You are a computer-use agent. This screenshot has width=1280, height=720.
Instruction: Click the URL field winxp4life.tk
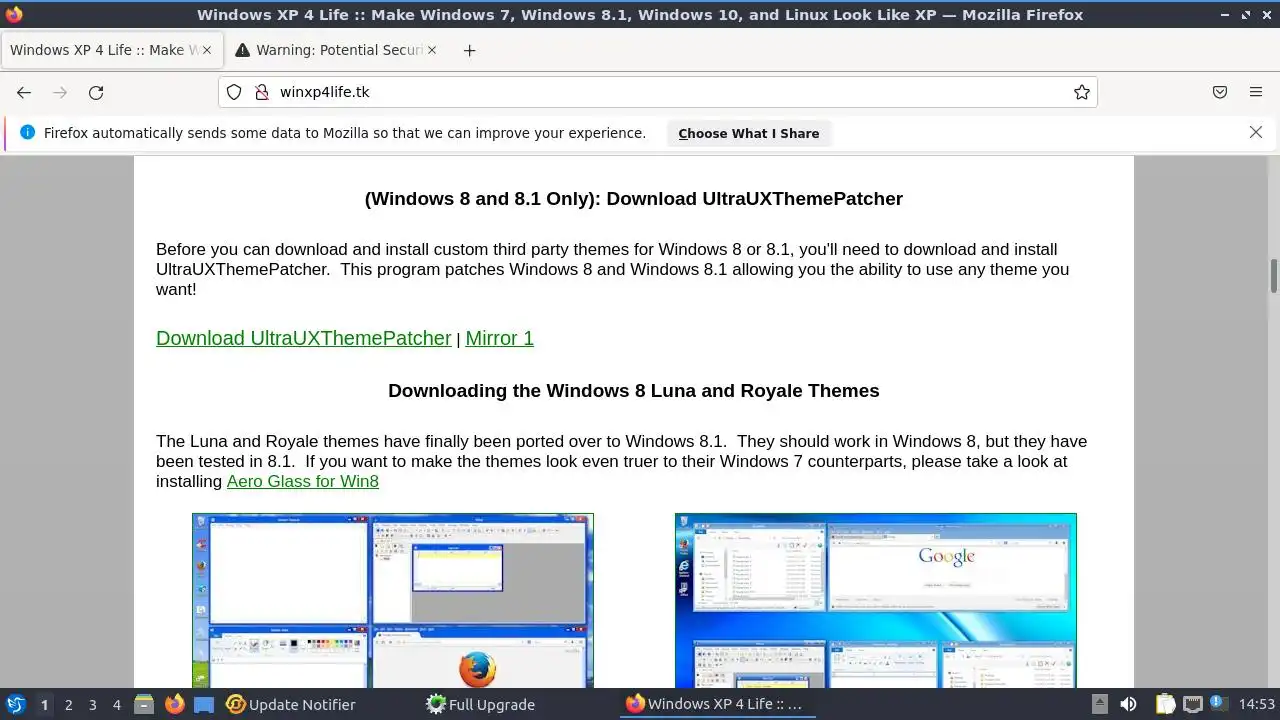click(660, 92)
